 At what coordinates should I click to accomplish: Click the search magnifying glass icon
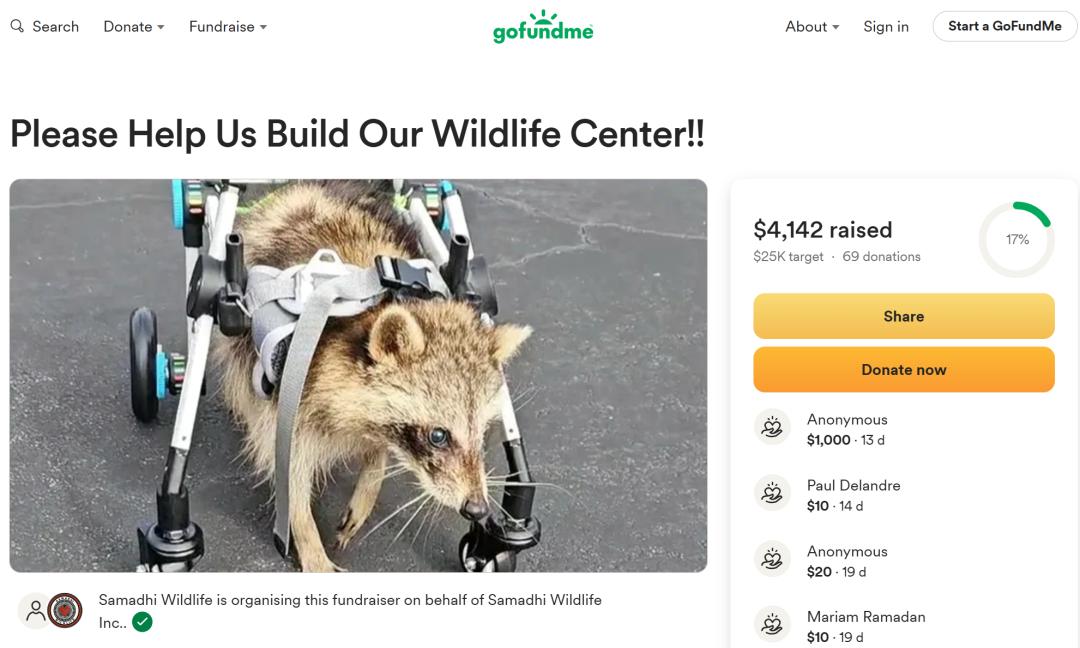tap(17, 26)
